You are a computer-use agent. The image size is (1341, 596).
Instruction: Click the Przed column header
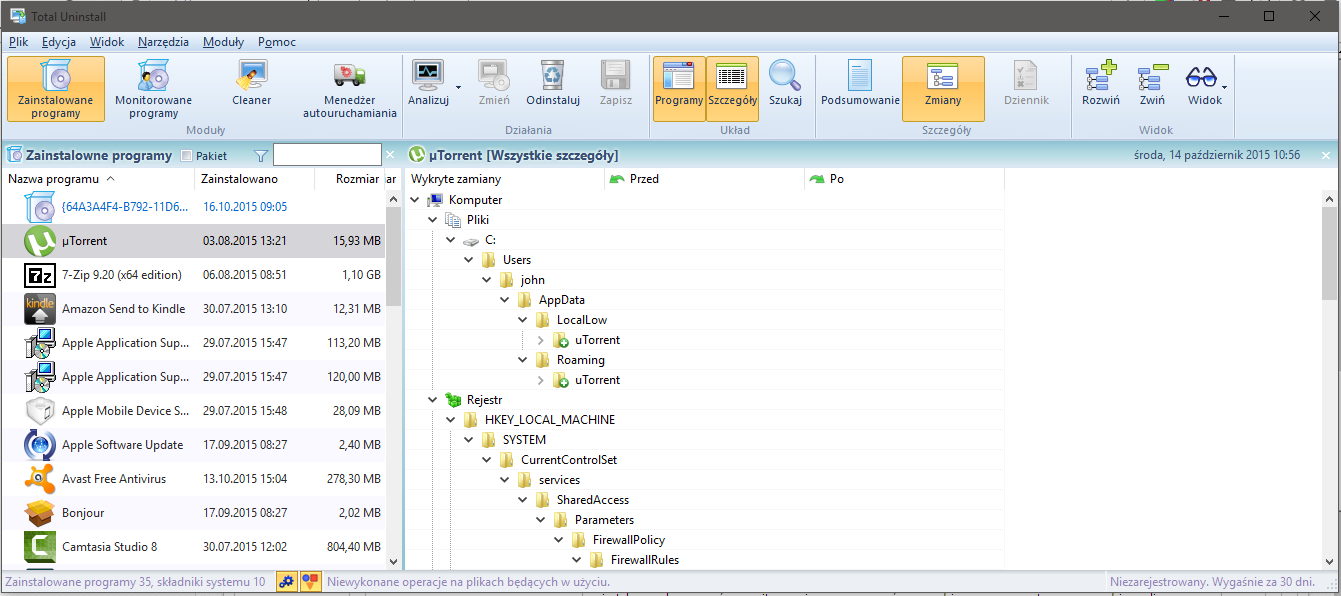[705, 179]
